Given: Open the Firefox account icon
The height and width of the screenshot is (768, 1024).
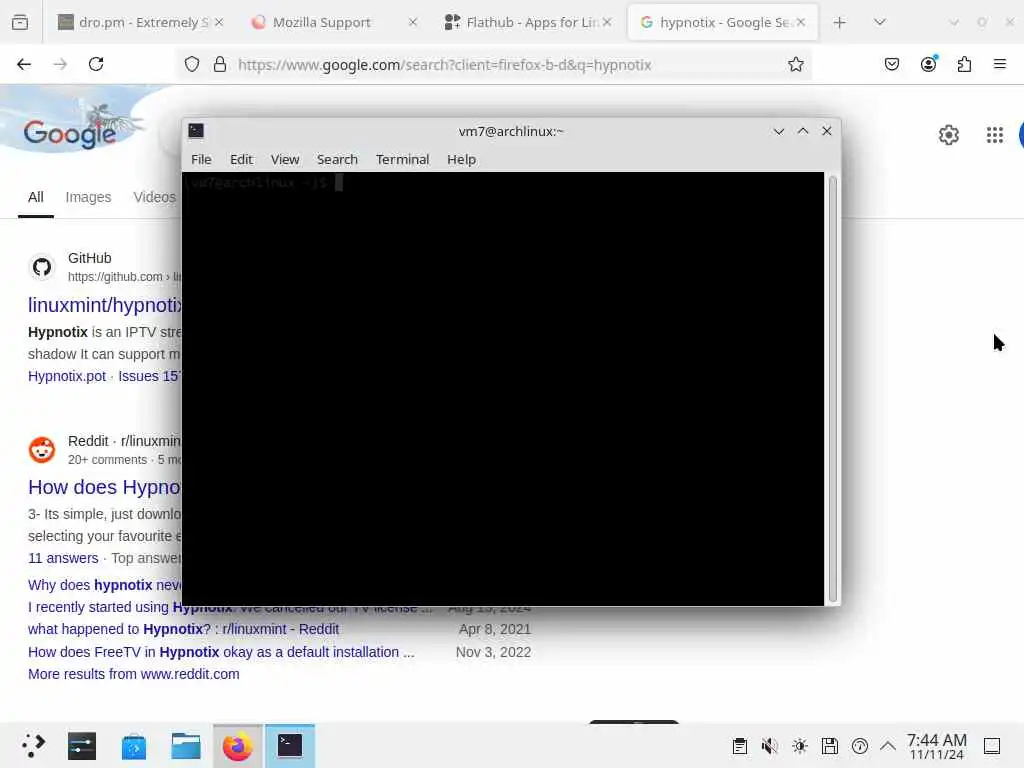Looking at the screenshot, I should (928, 64).
